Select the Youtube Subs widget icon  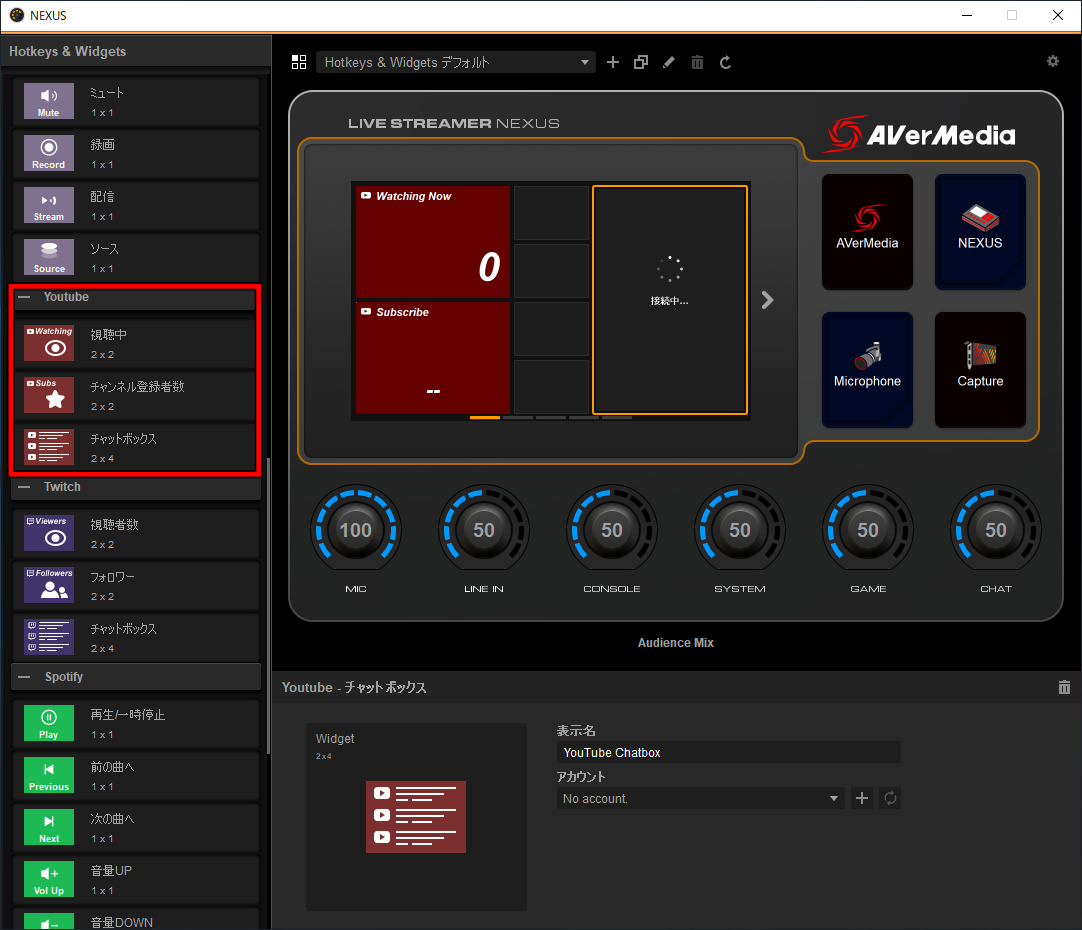(x=48, y=395)
